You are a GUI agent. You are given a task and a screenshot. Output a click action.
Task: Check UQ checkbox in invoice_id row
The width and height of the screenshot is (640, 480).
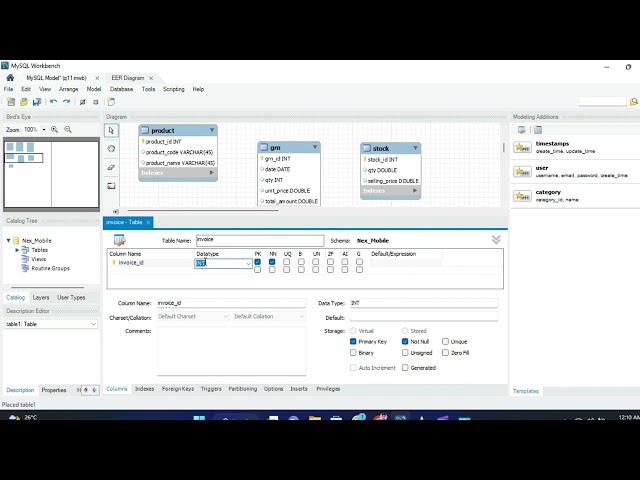pos(287,262)
